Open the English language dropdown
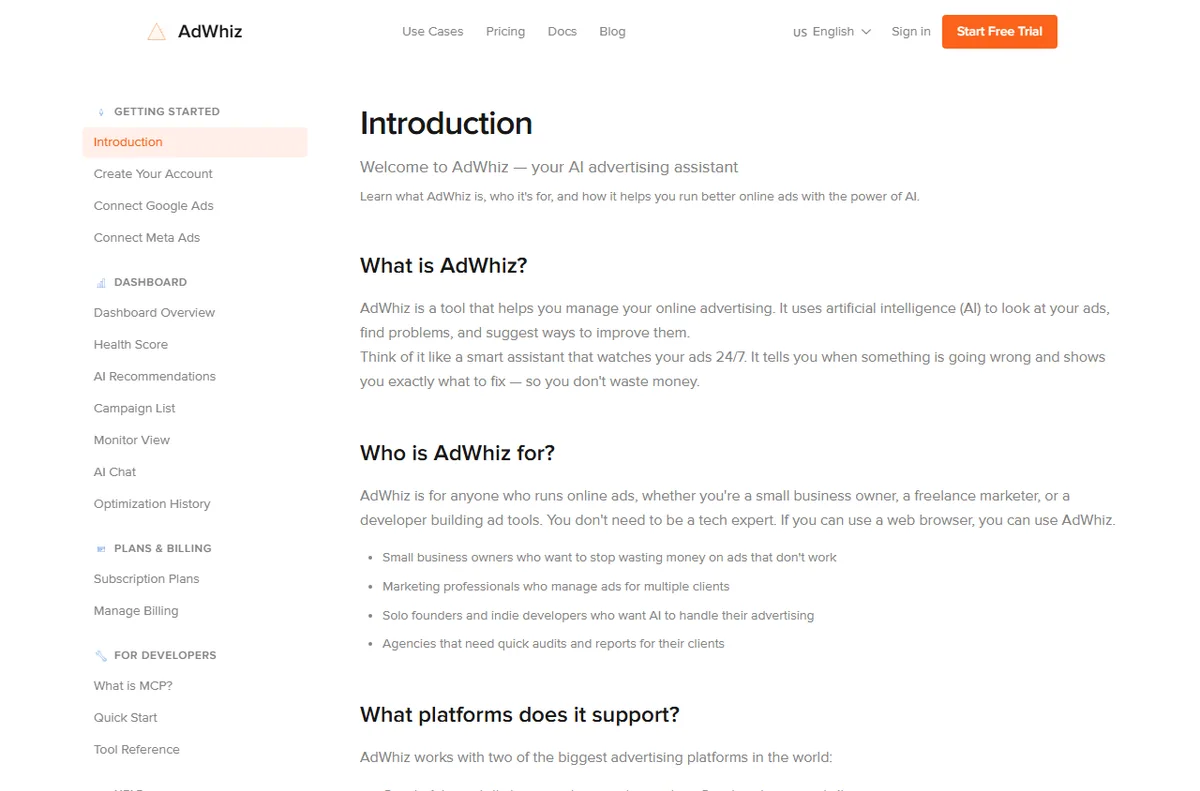The image size is (1200, 791). click(x=832, y=32)
